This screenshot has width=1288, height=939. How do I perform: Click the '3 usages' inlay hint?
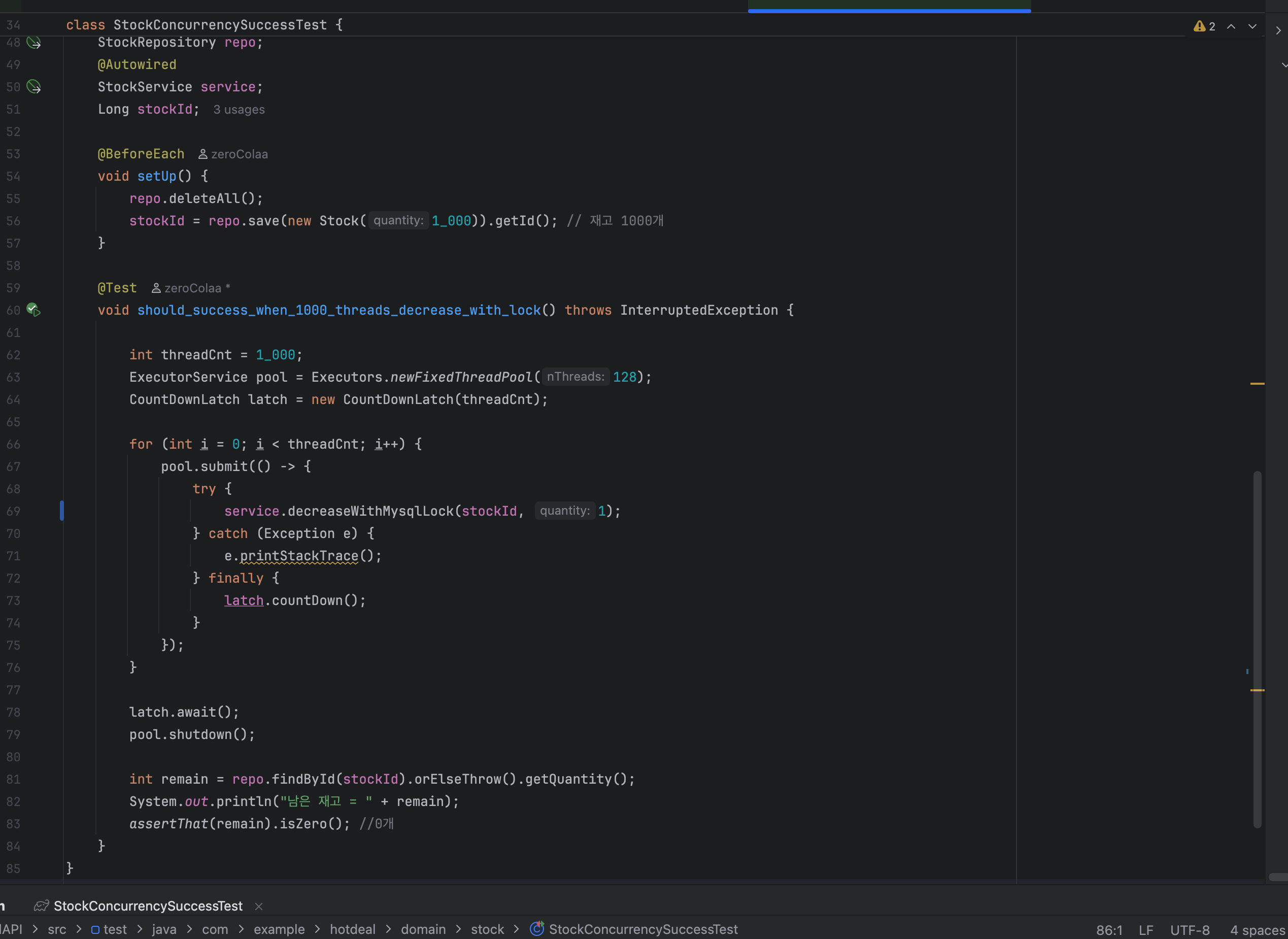pyautogui.click(x=239, y=110)
